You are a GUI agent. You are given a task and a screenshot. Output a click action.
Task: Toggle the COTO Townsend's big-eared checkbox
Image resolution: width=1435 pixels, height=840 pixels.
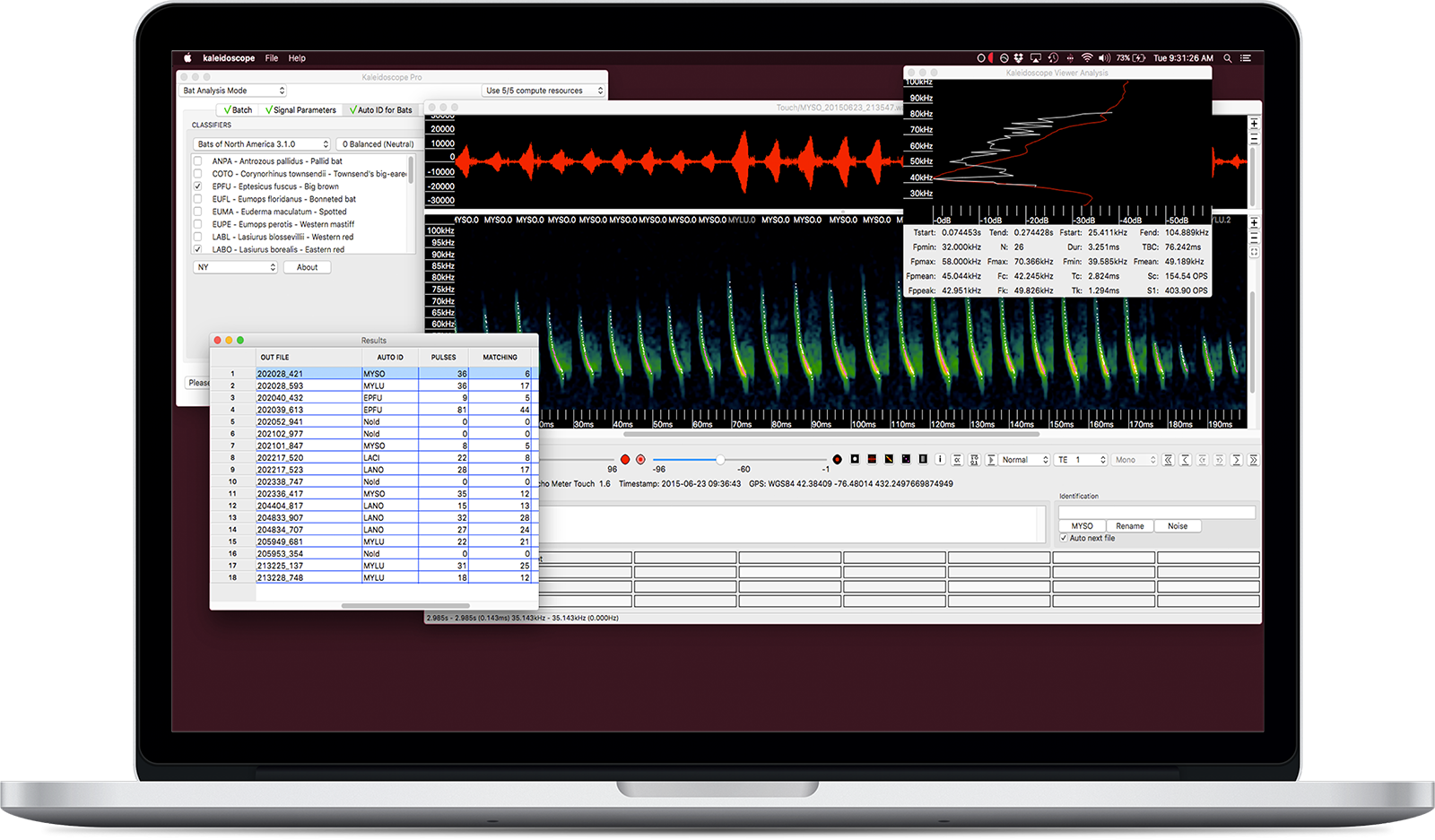[197, 174]
